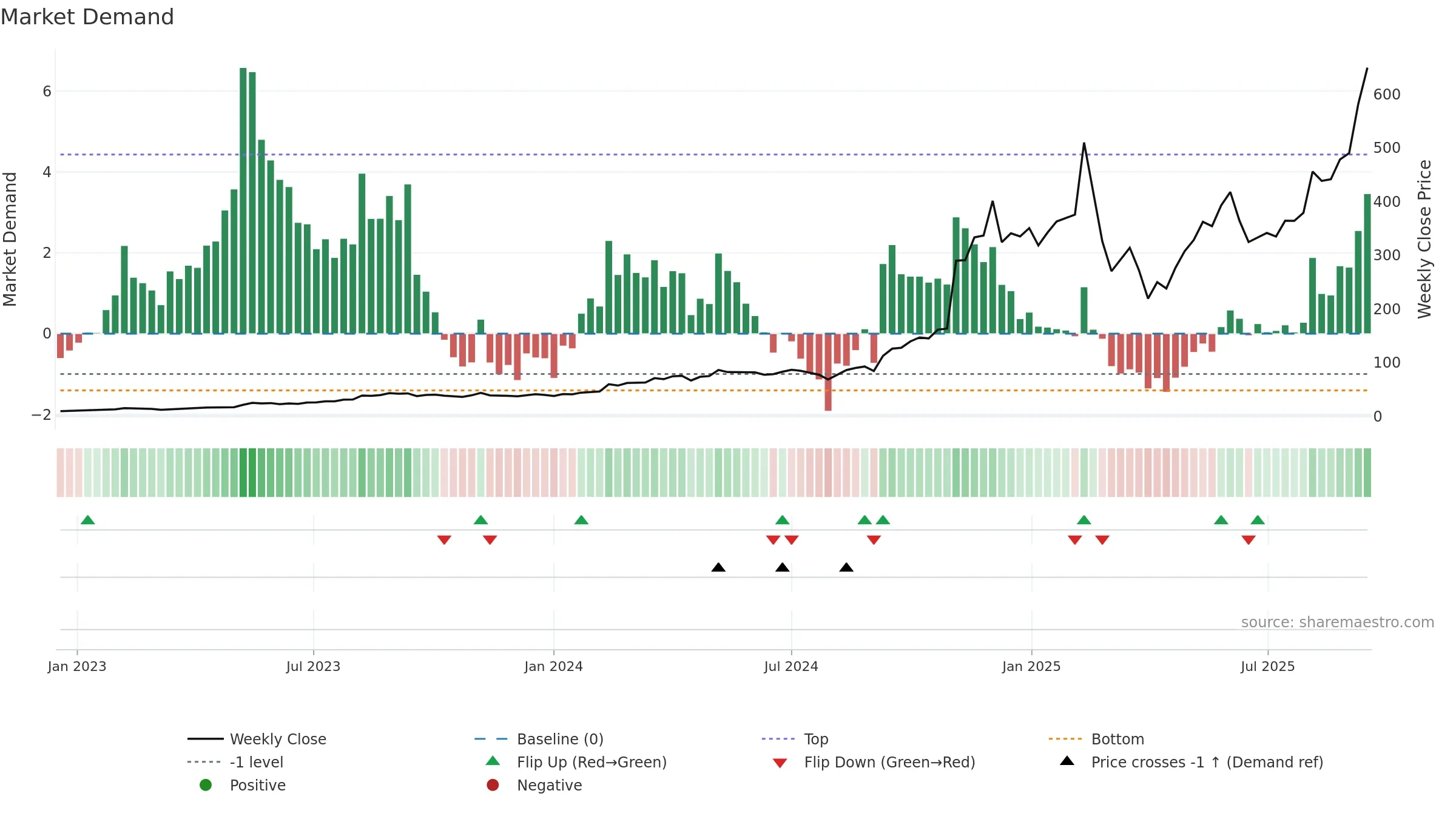The image size is (1456, 819).
Task: Click the 600 tick on the price axis
Action: coord(1387,94)
